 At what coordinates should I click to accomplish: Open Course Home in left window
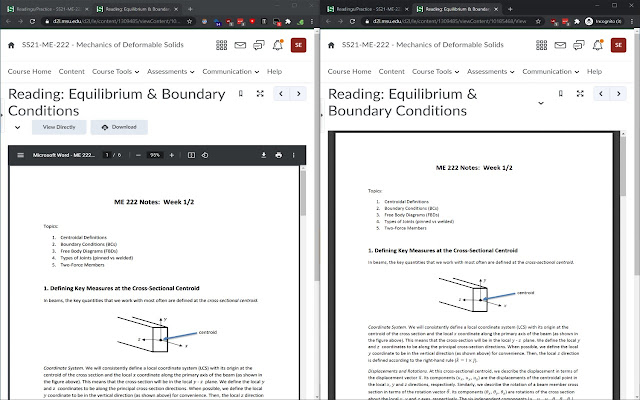click(29, 71)
